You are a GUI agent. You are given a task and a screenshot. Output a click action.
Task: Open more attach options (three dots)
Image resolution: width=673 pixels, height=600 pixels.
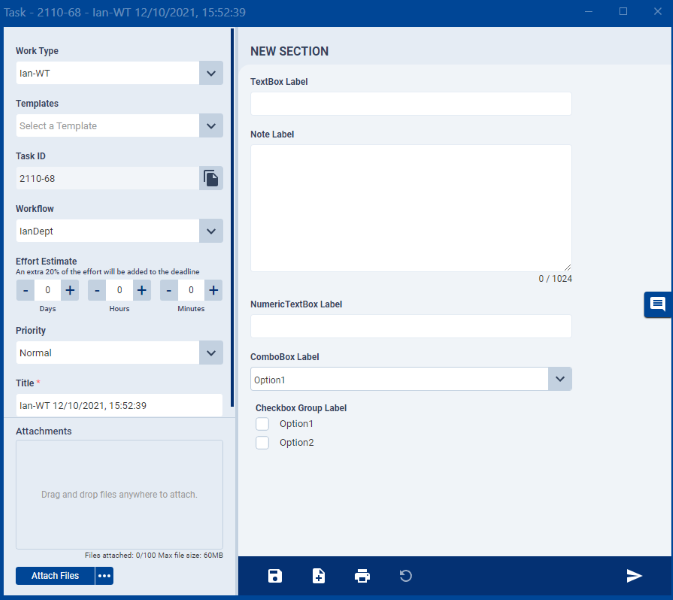pos(104,576)
